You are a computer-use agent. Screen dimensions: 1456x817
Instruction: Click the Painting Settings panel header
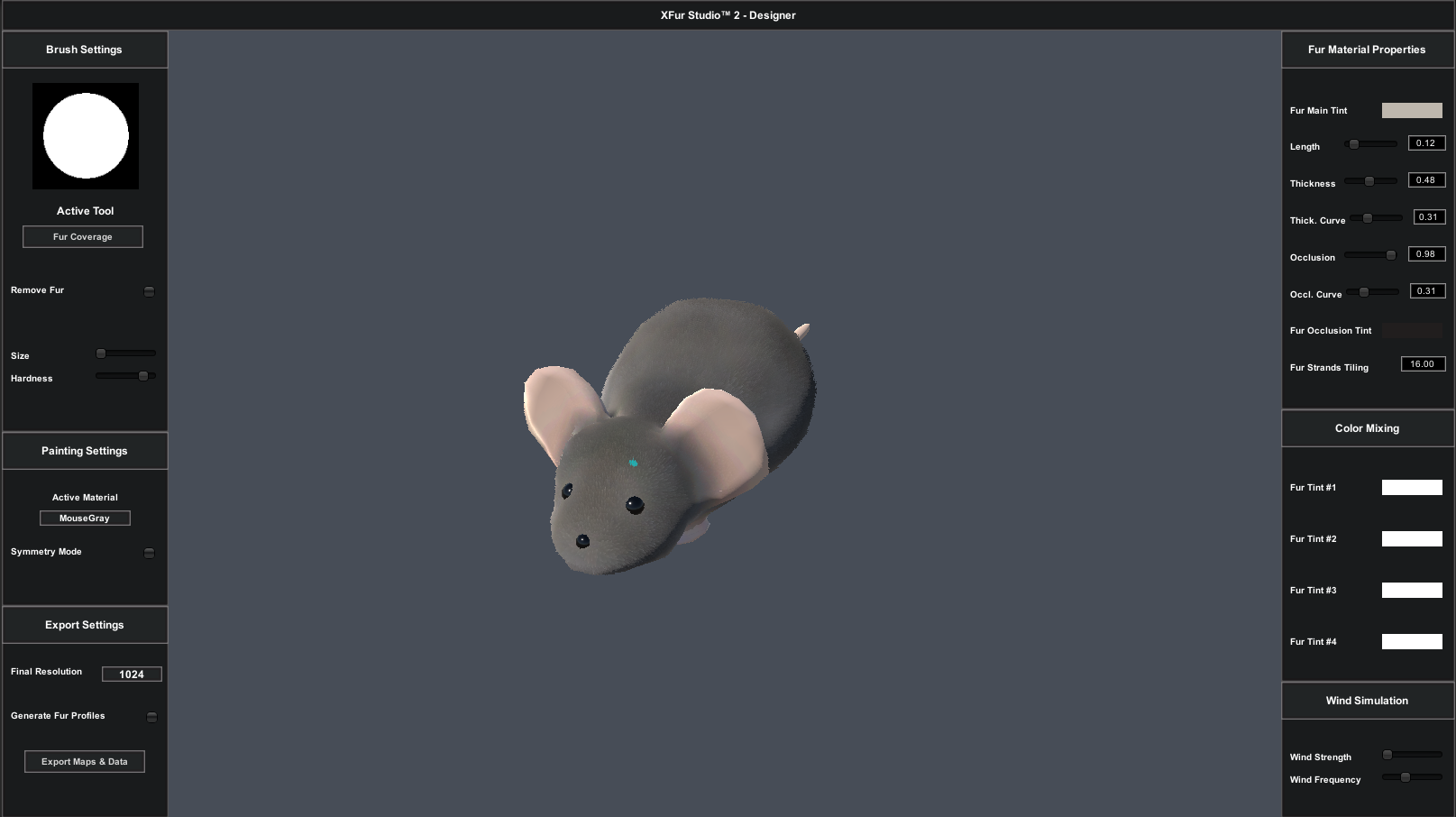pos(85,451)
